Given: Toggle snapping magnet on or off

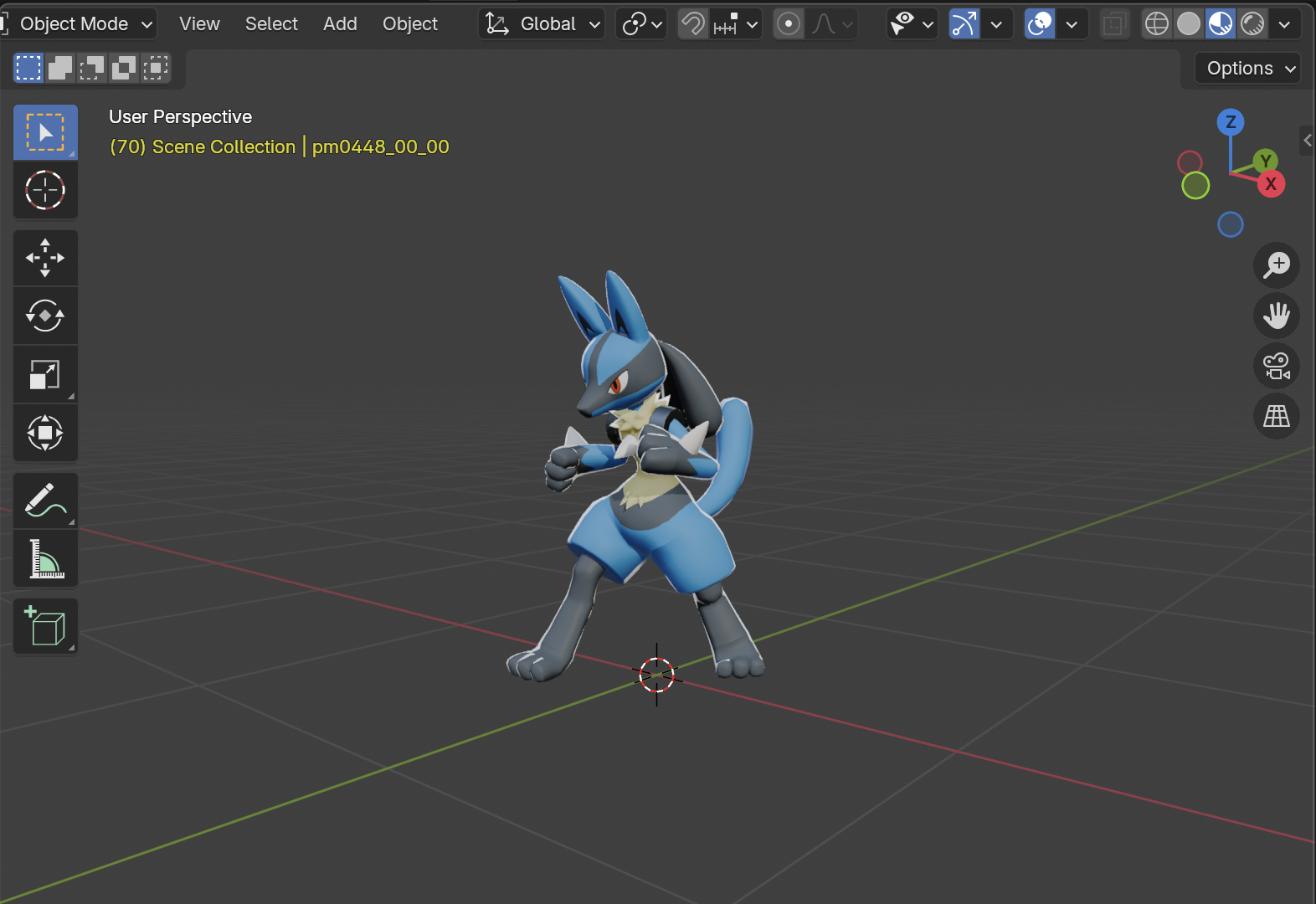Looking at the screenshot, I should coord(693,24).
